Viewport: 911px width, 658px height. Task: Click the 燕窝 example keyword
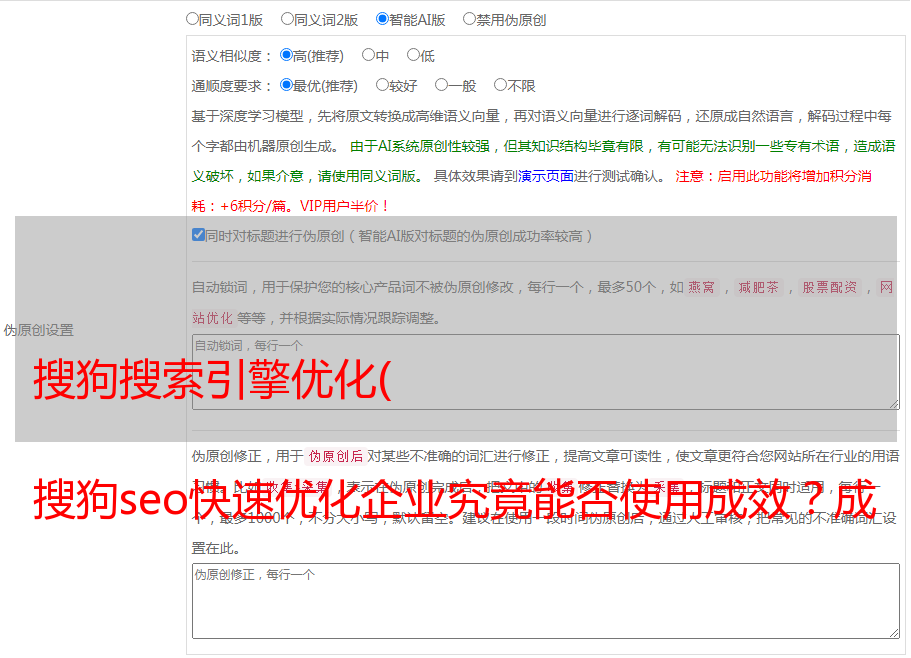(x=702, y=287)
